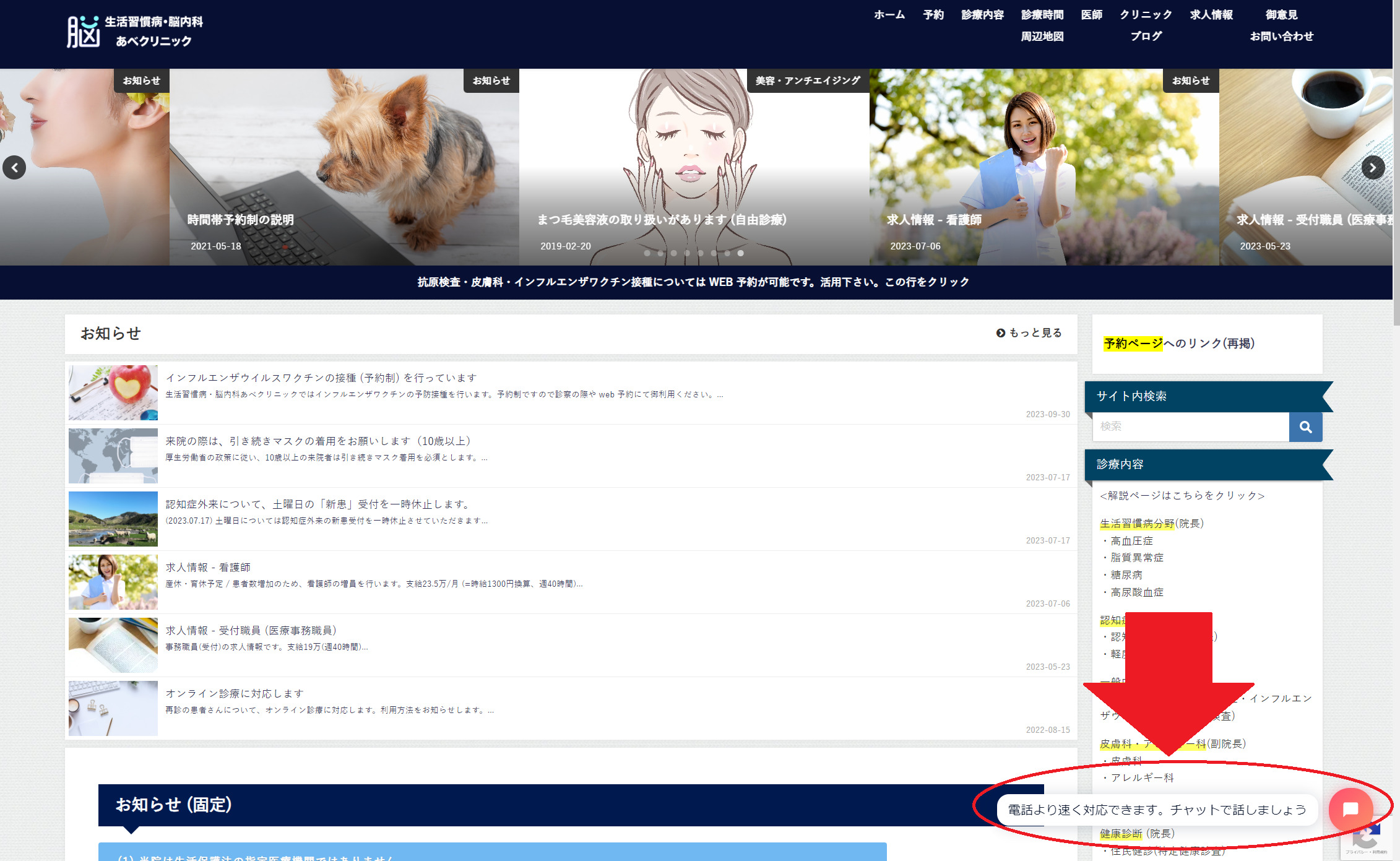
Task: Open the 予約 menu item
Action: point(933,15)
